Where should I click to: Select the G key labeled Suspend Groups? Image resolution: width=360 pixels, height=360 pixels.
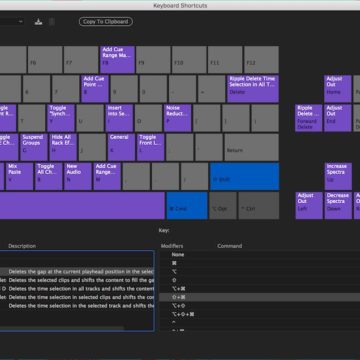click(x=34, y=147)
